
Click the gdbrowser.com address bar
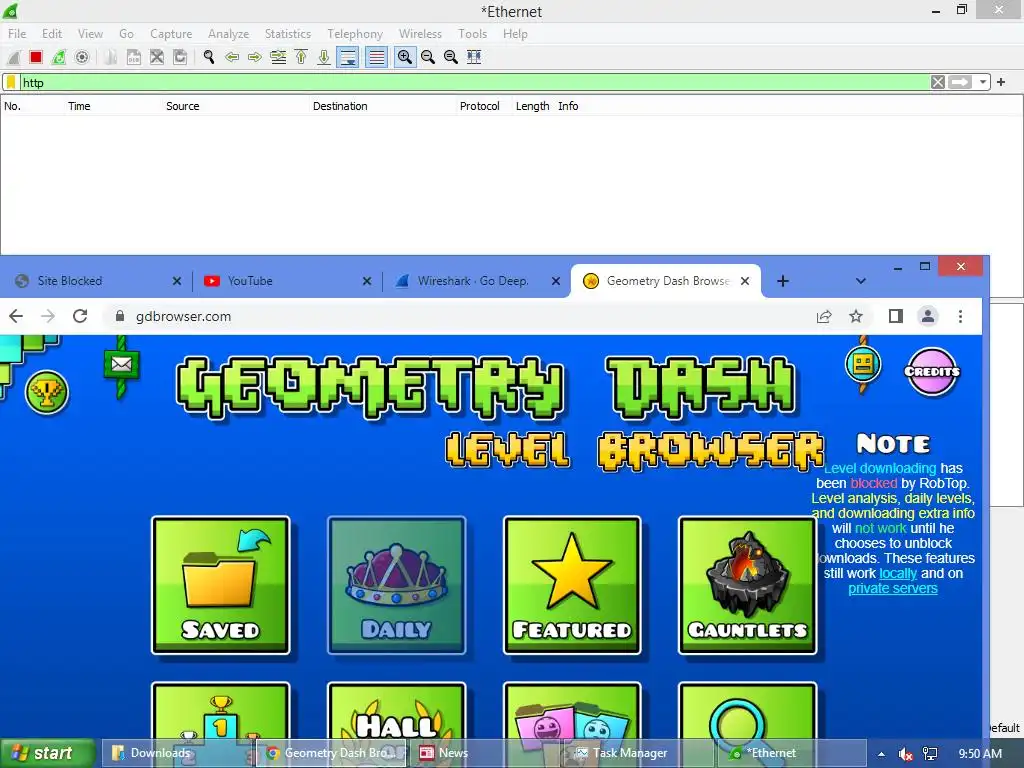click(x=457, y=317)
